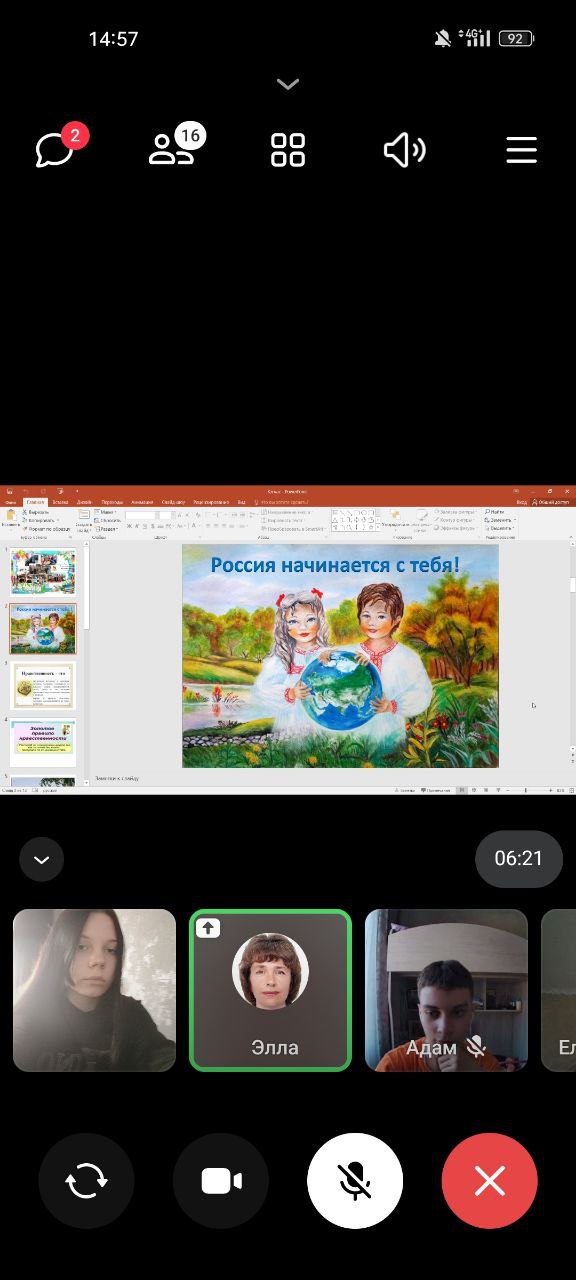576x1280 pixels.
Task: Click 'Заметки к слайду' notes area
Action: [x=117, y=778]
